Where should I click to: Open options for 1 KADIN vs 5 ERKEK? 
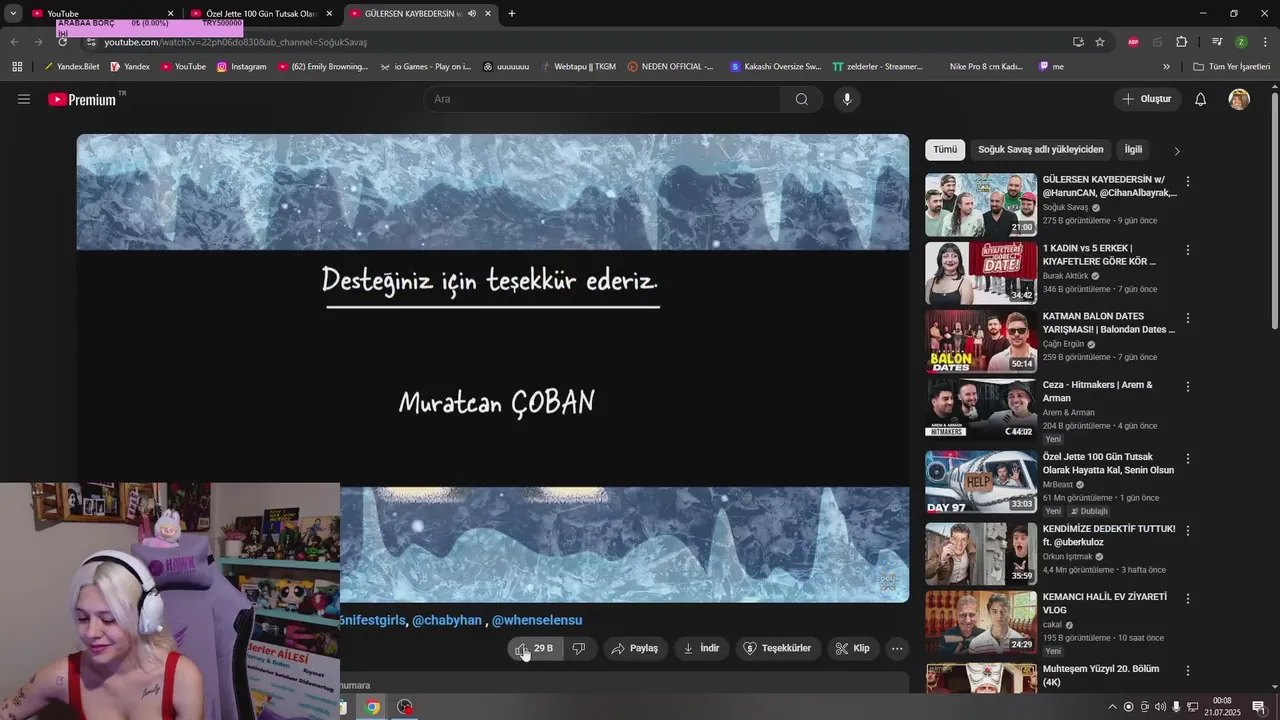[1187, 250]
